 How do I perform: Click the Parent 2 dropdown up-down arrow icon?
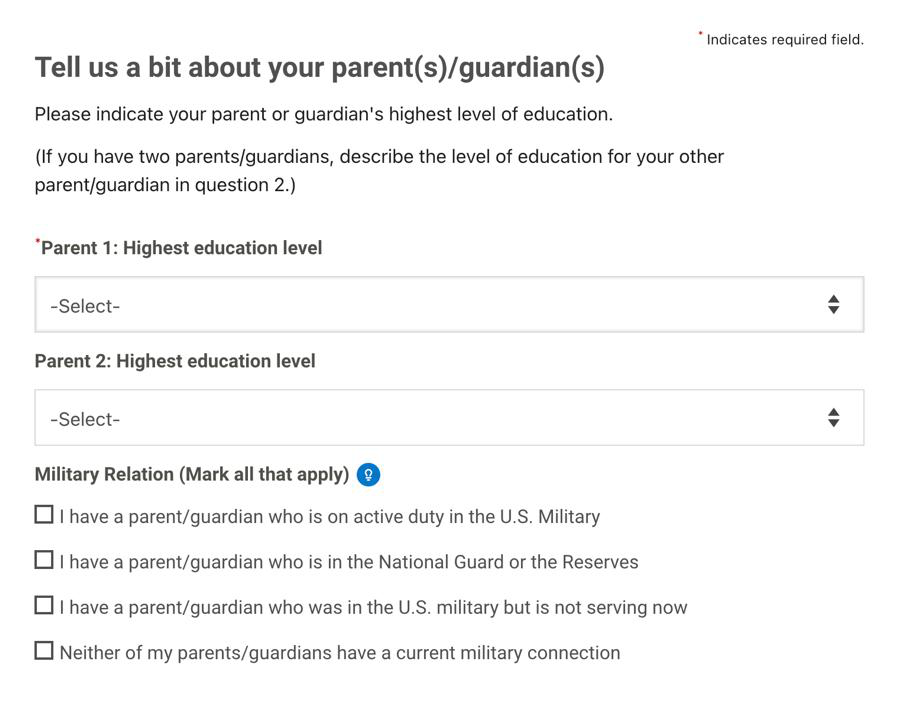[x=834, y=417]
